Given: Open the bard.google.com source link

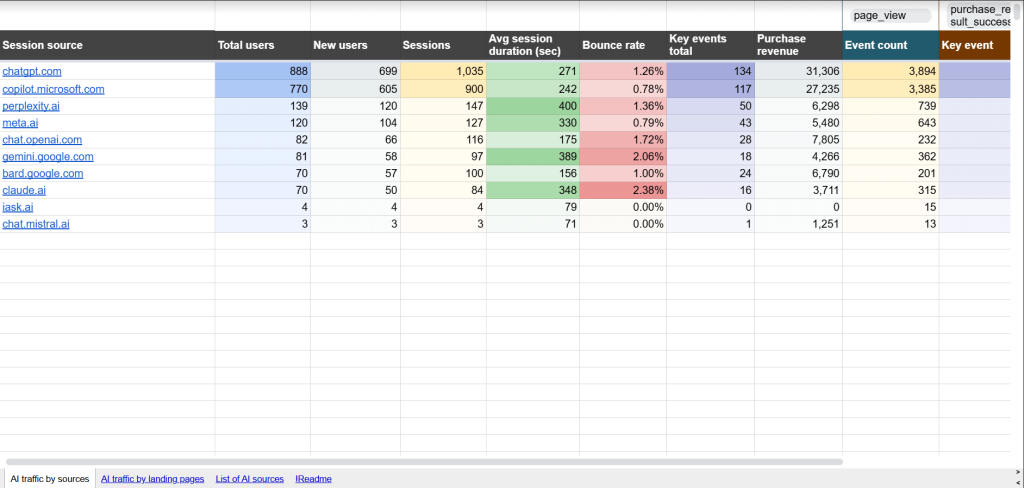Looking at the screenshot, I should [43, 174].
